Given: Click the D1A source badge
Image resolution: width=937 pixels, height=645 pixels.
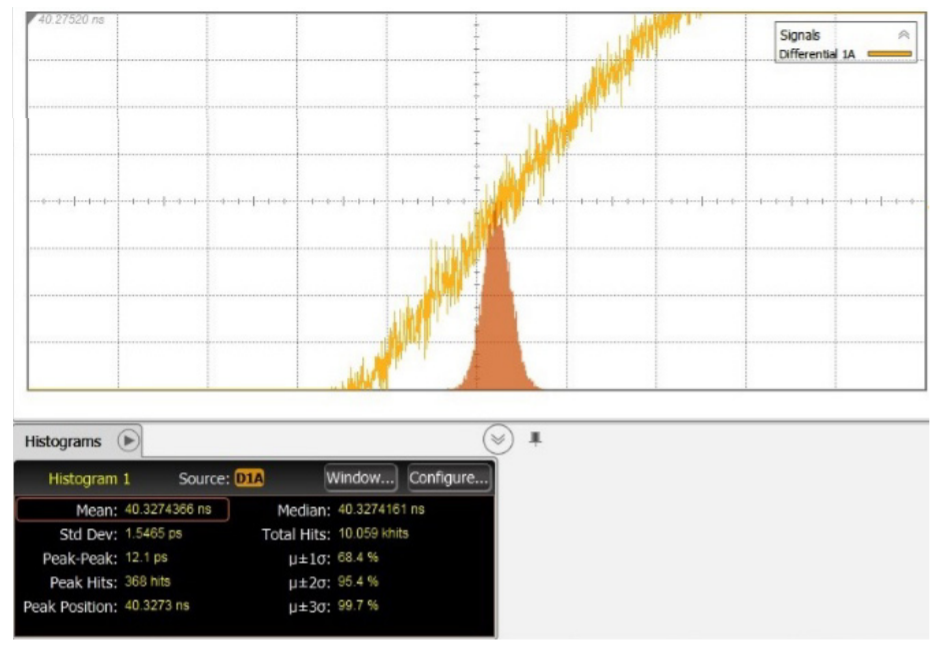Looking at the screenshot, I should (x=249, y=479).
